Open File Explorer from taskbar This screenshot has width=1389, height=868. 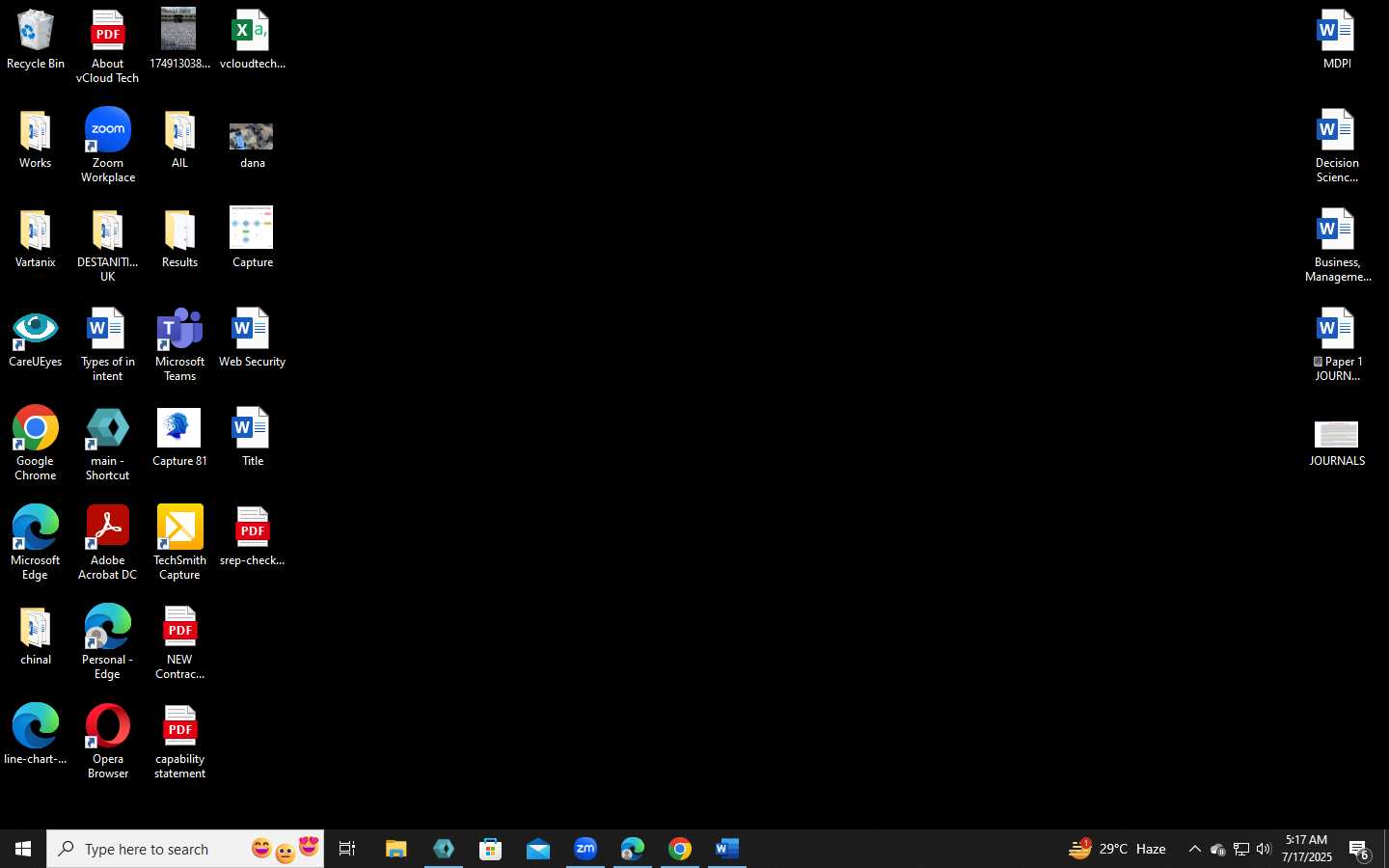(395, 849)
